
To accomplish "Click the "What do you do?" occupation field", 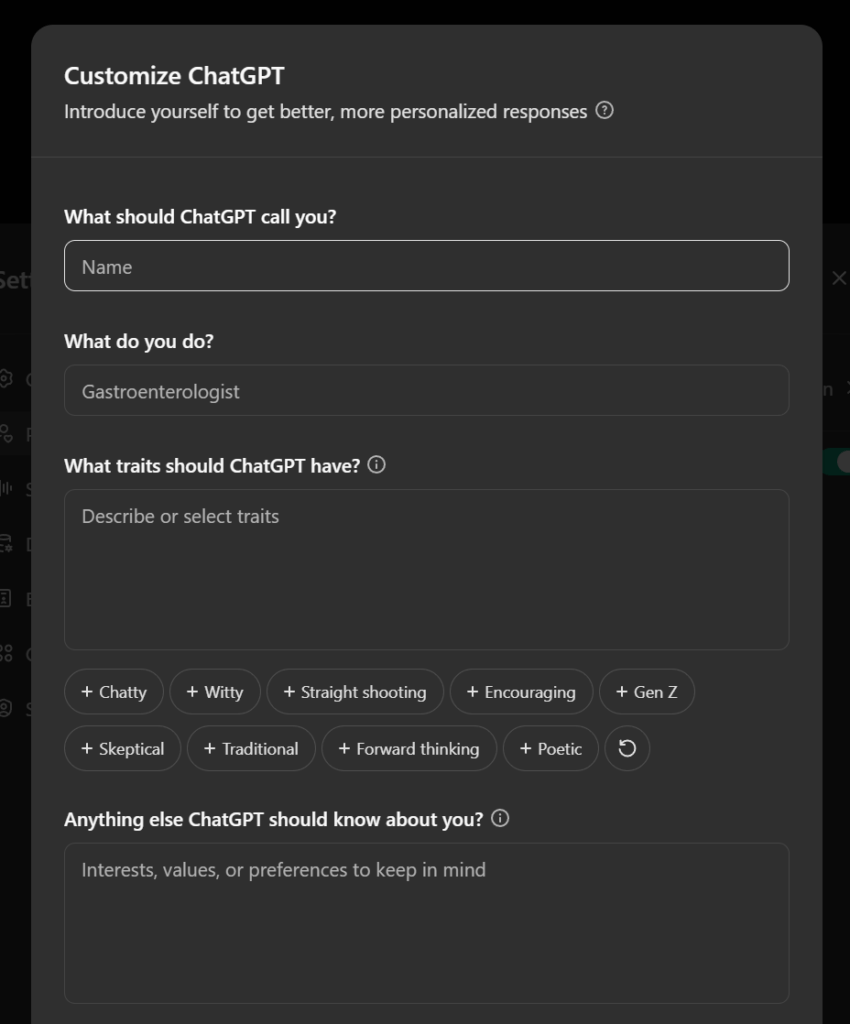I will [427, 391].
